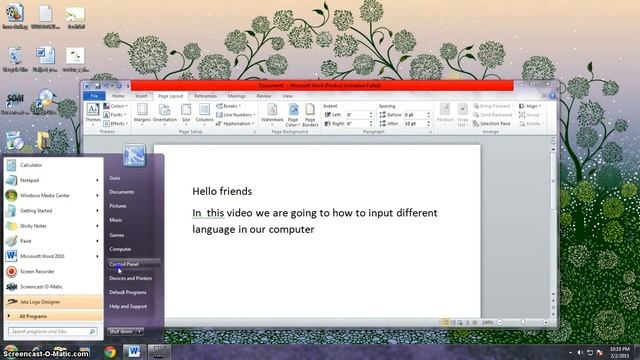Expand the Theme Effects dropdown
Screen dimensions: 640x360
[x=116, y=124]
